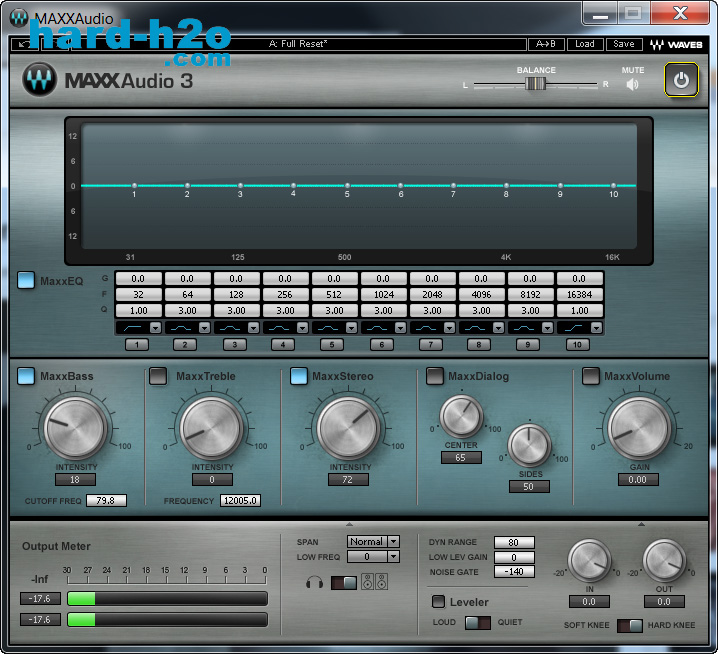Click the Noise Gate -140 field
Screen dimensions: 718x654
point(514,572)
